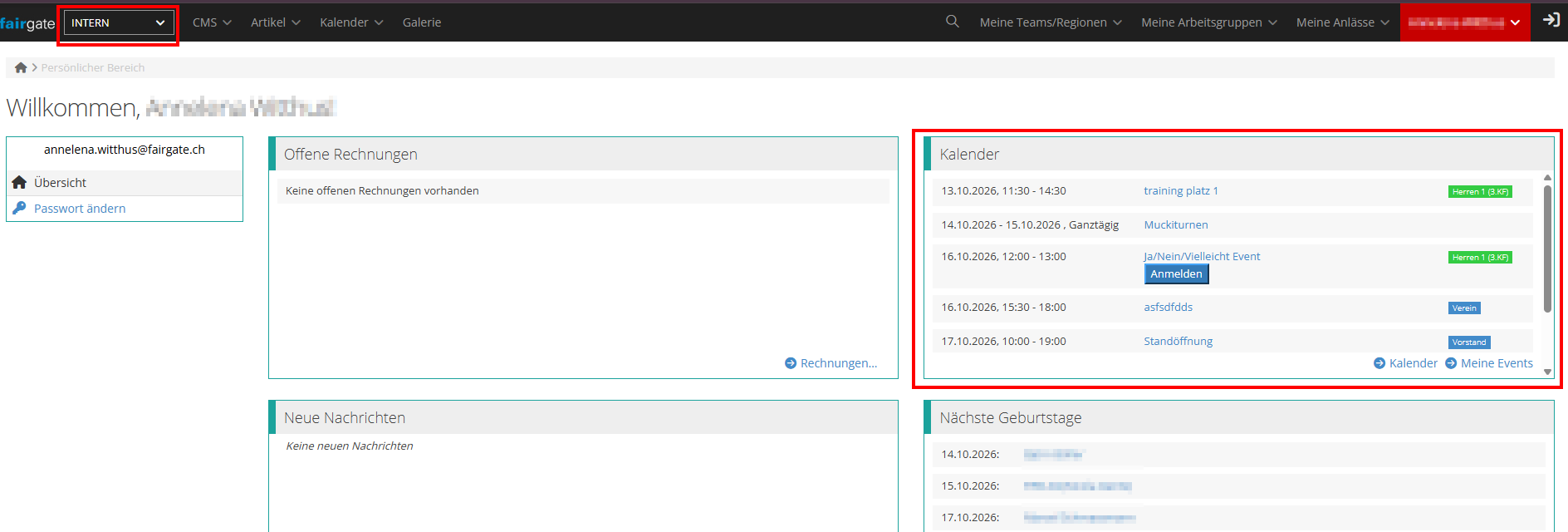The height and width of the screenshot is (532, 1568).
Task: Open the asfsdfdds event
Action: (x=1168, y=308)
